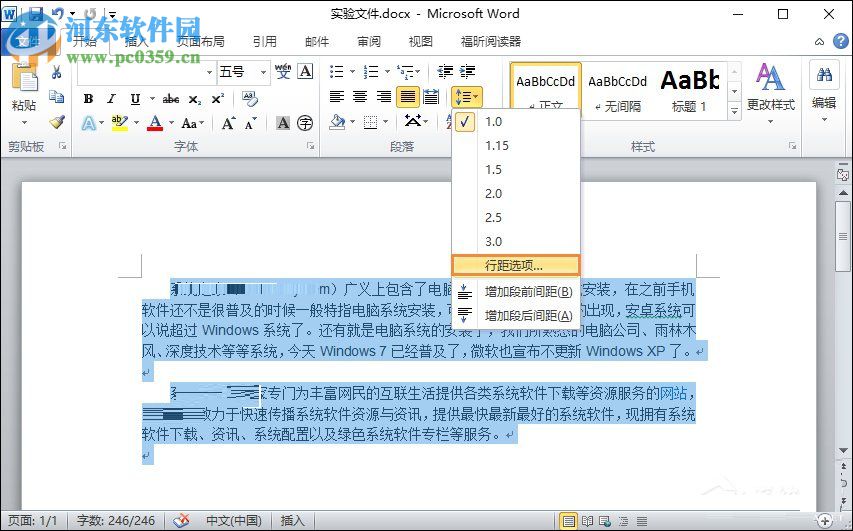The image size is (853, 531).
Task: Open the font color dropdown arrow
Action: click(170, 124)
